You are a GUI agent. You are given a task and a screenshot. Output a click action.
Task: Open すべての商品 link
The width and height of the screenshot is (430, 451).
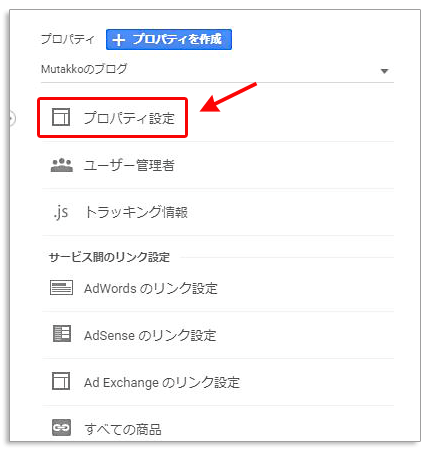coord(217,429)
